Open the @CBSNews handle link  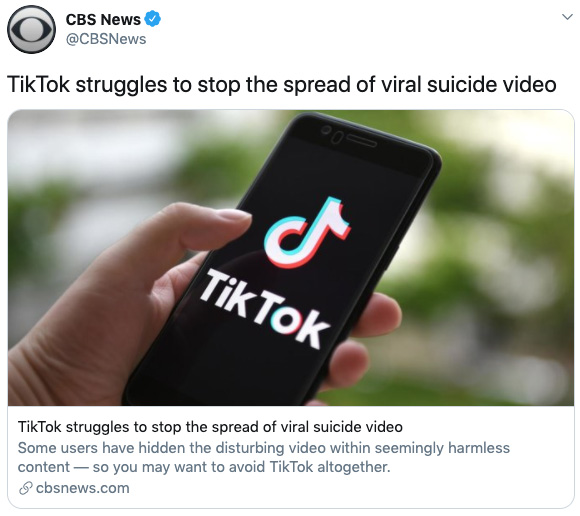(x=106, y=39)
